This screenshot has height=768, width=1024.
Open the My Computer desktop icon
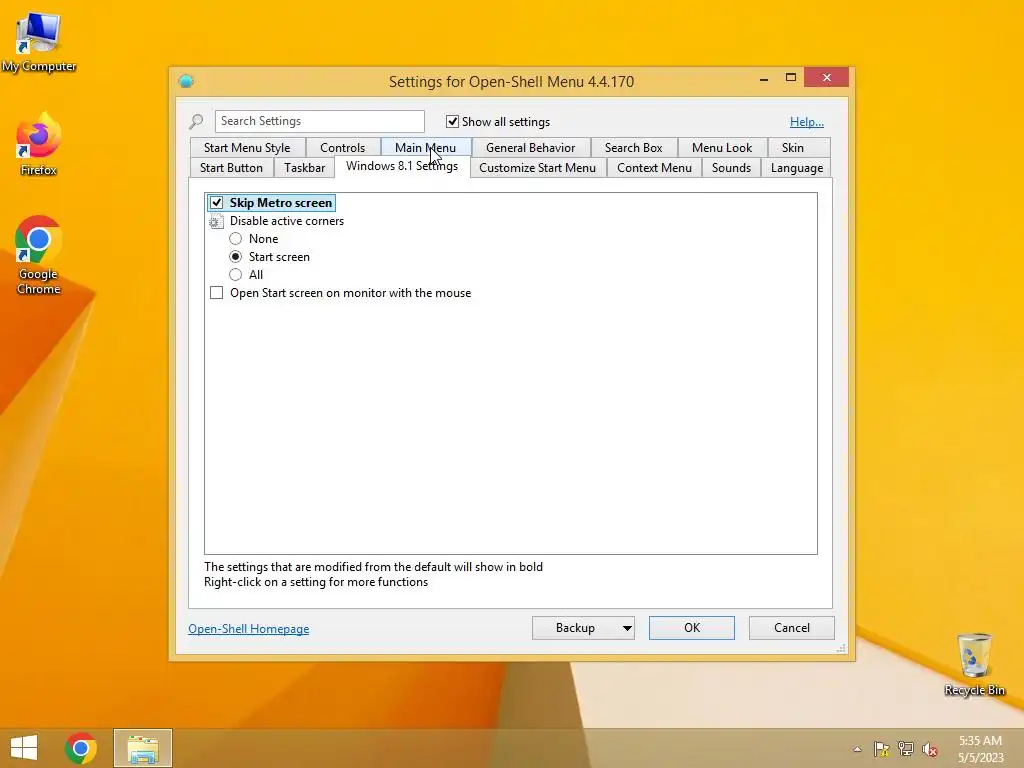pos(39,42)
